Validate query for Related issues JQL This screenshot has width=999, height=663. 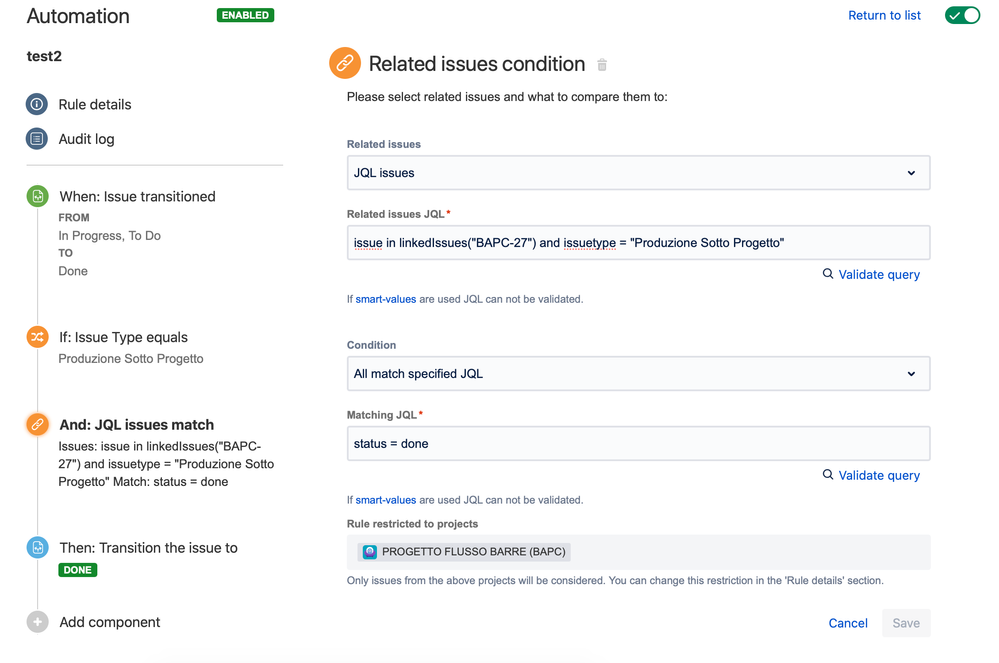871,274
